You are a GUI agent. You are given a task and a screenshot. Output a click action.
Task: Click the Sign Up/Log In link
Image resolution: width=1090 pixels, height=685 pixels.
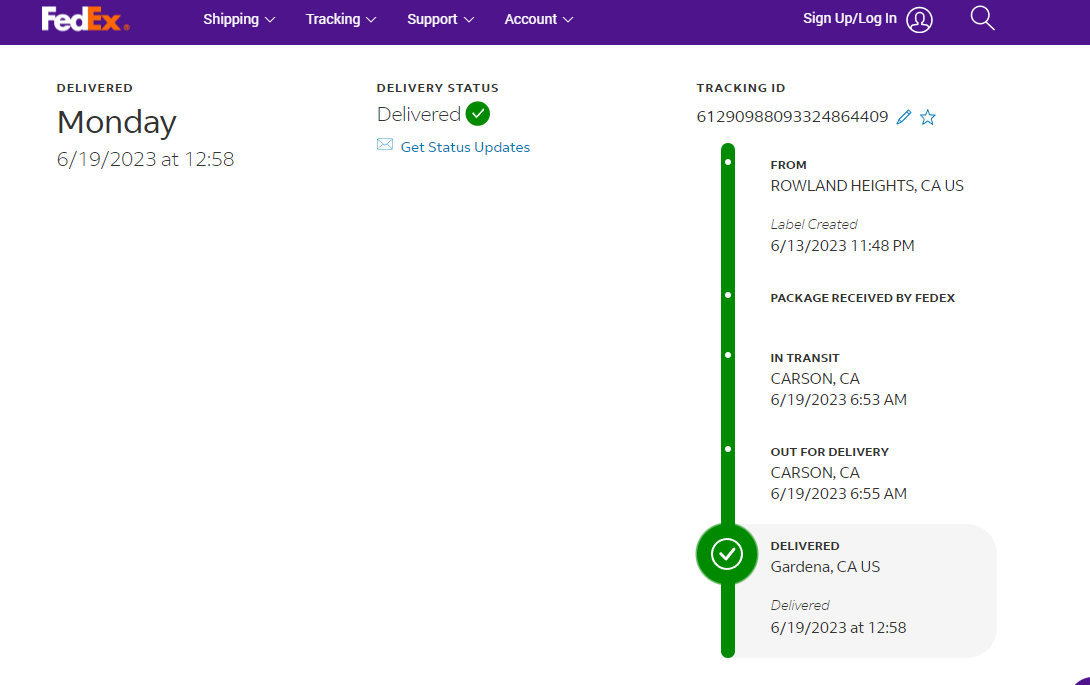coord(849,19)
